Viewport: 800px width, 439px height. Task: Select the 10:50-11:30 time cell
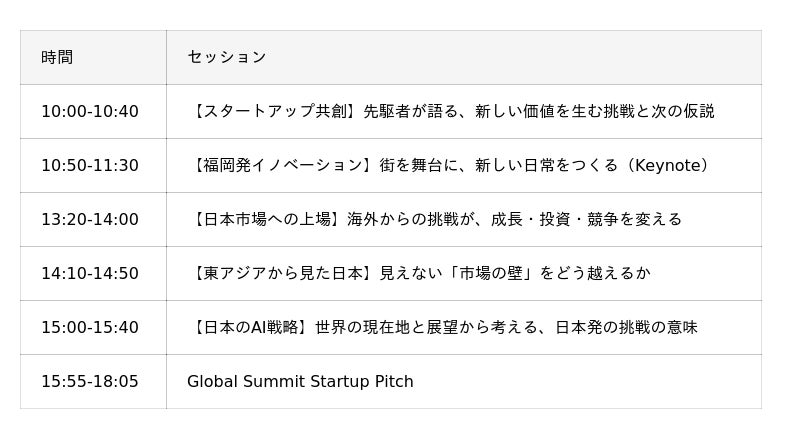(93, 165)
